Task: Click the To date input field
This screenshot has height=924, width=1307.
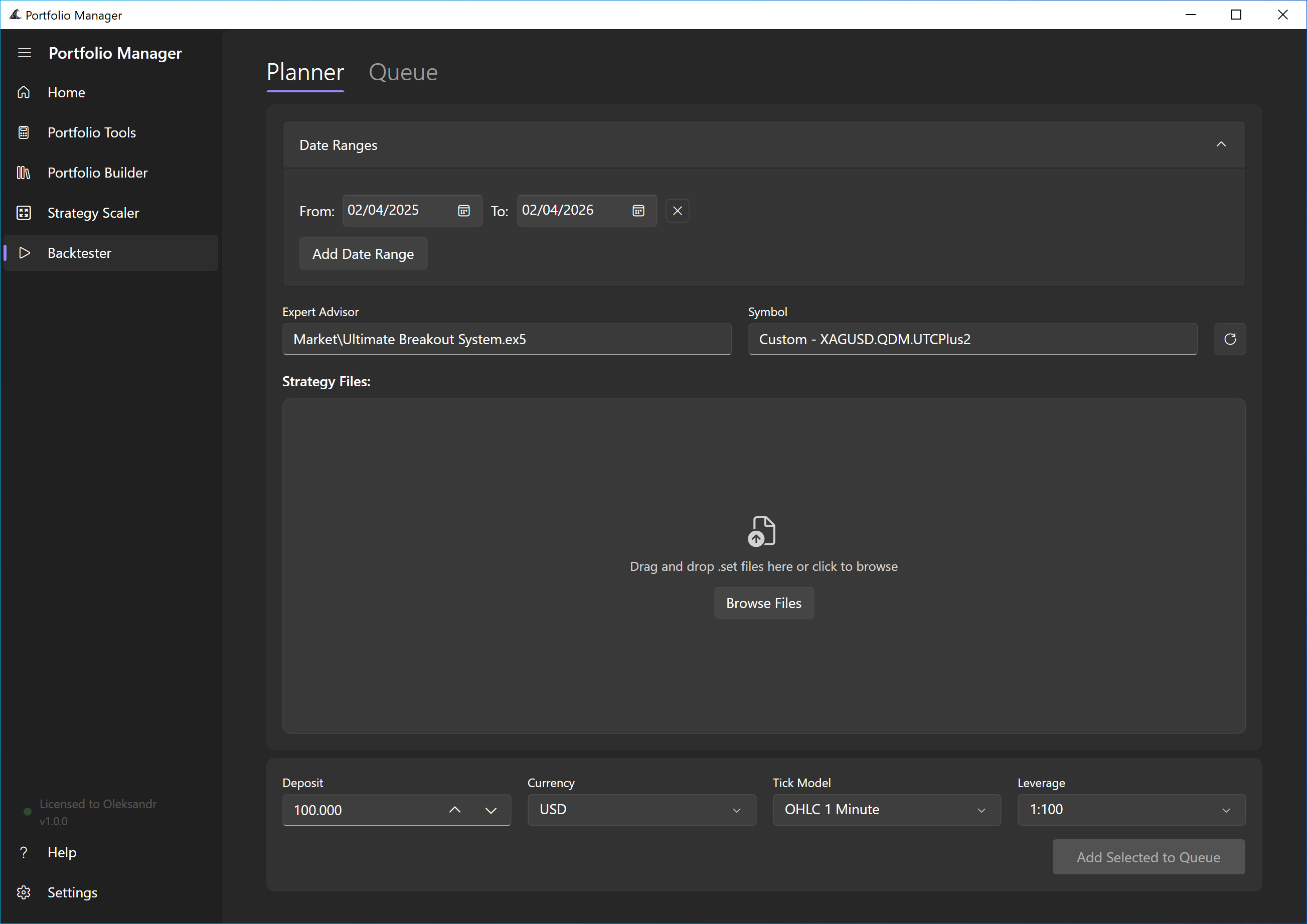Action: (587, 211)
